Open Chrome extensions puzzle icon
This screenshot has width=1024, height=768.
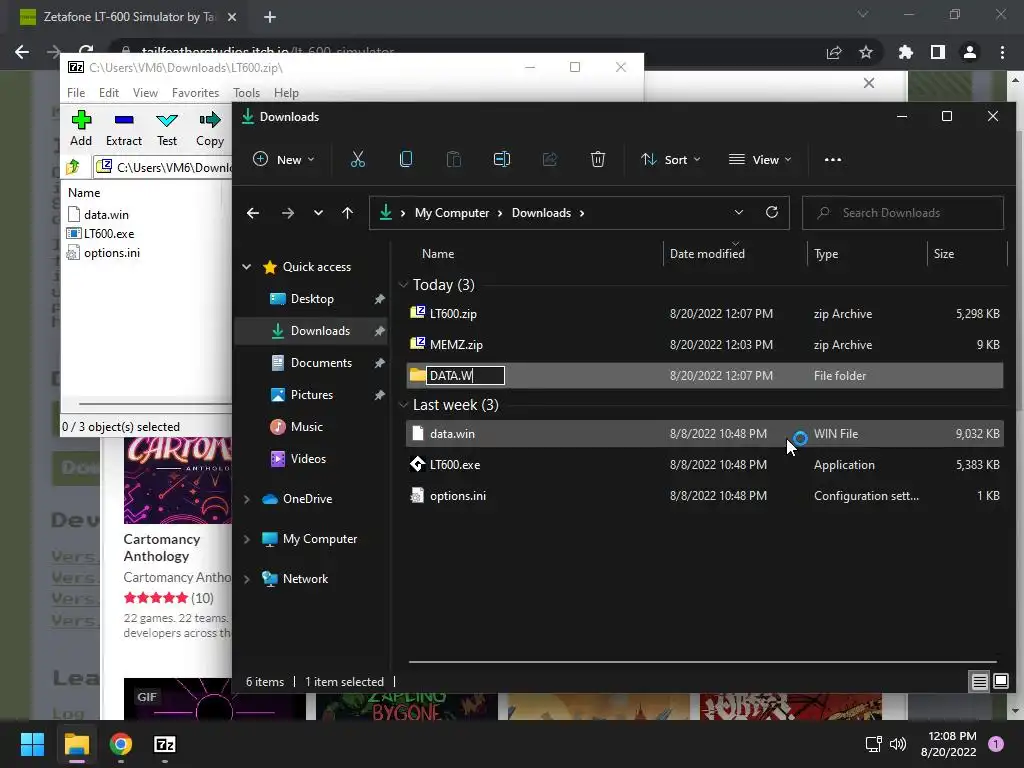pos(905,52)
